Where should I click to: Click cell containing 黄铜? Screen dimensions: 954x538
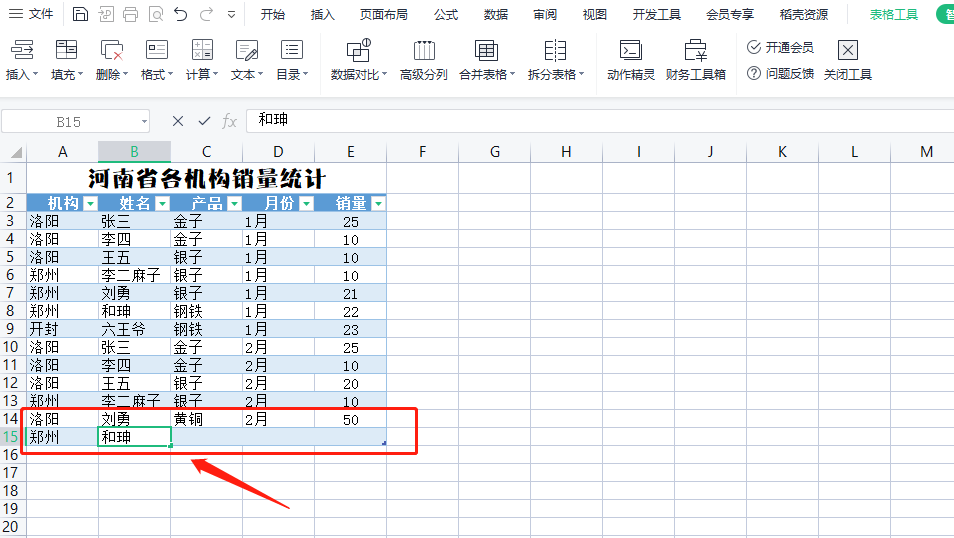click(206, 419)
